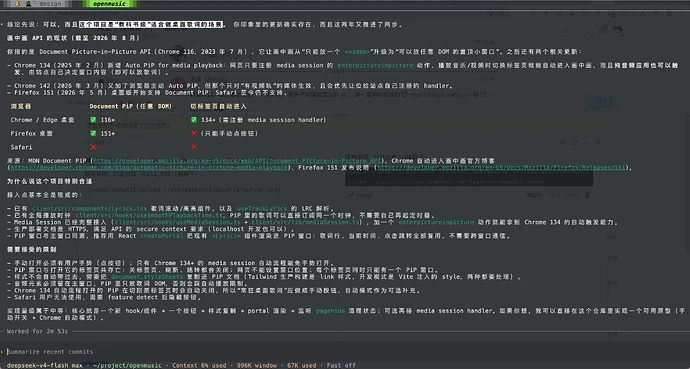
Task: Click the prompt arrow before the input
Action: click(3, 352)
